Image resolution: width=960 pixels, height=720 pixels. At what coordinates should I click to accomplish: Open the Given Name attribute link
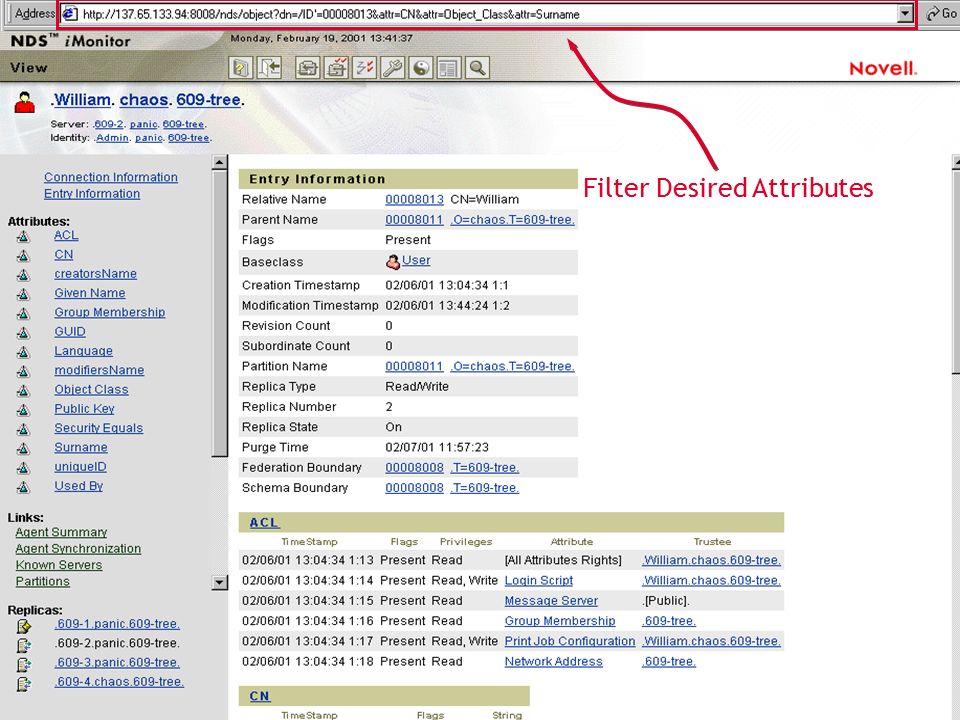coord(89,293)
